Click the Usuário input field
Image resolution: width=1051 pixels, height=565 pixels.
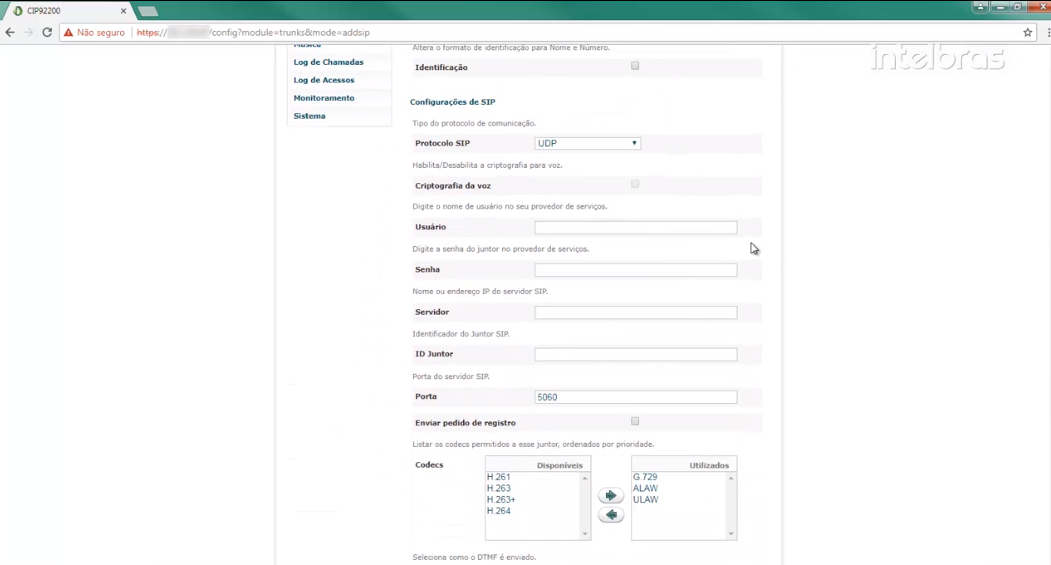point(635,228)
